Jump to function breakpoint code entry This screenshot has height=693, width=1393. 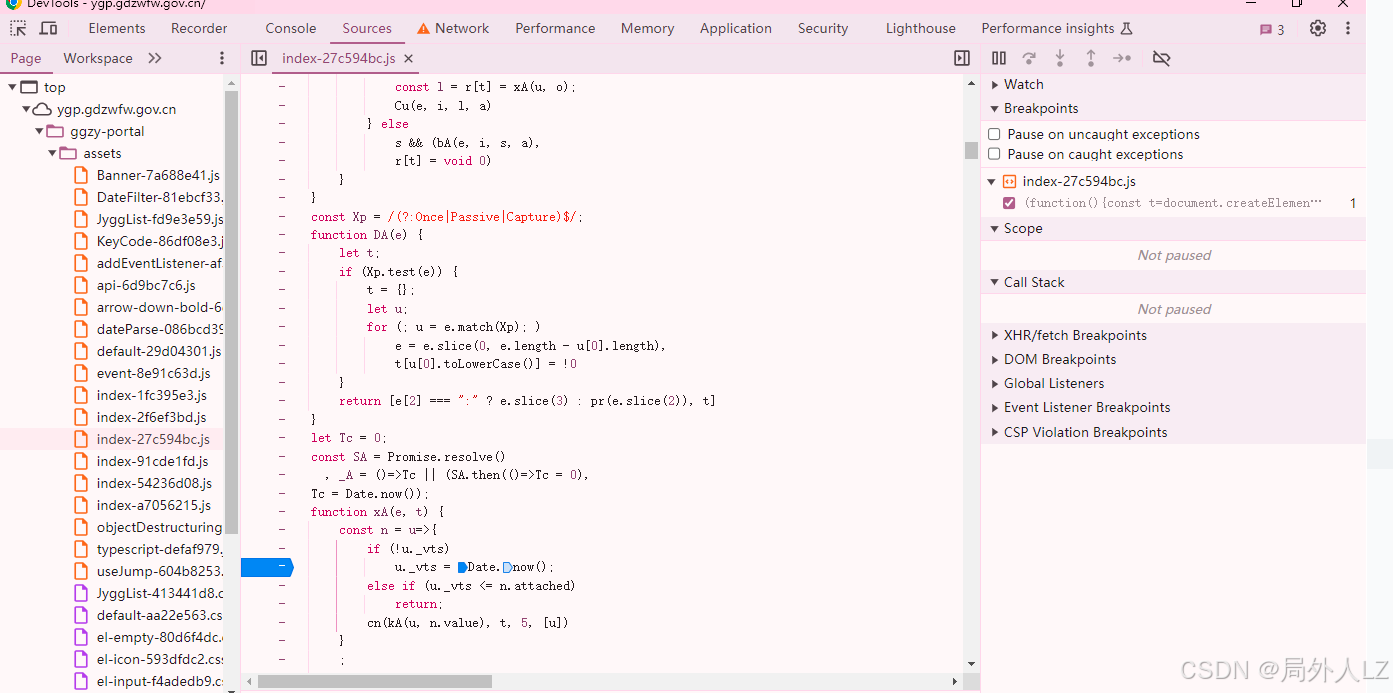click(1173, 203)
